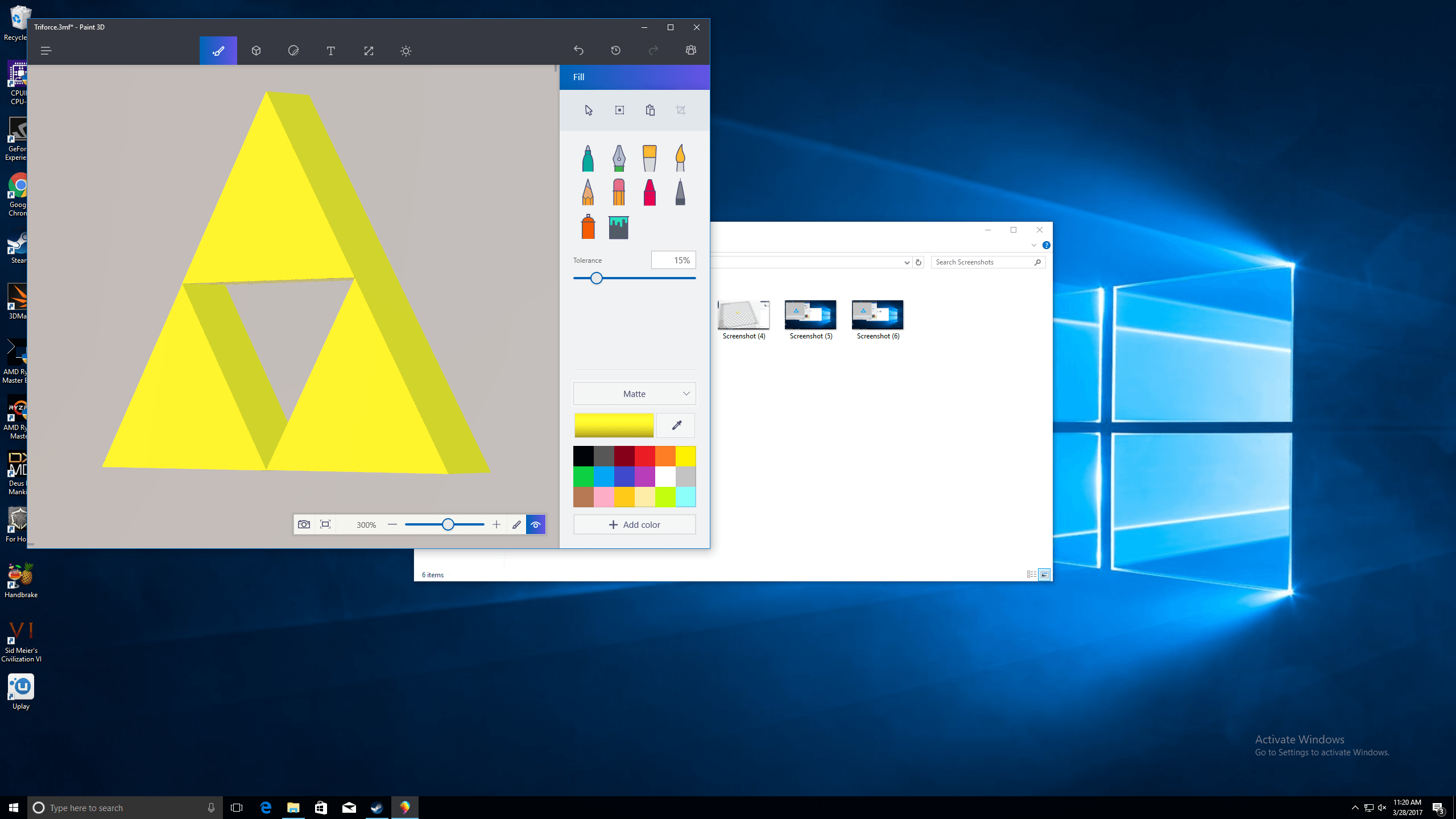Open Task View on the taskbar
The width and height of the screenshot is (1456, 819).
(237, 808)
